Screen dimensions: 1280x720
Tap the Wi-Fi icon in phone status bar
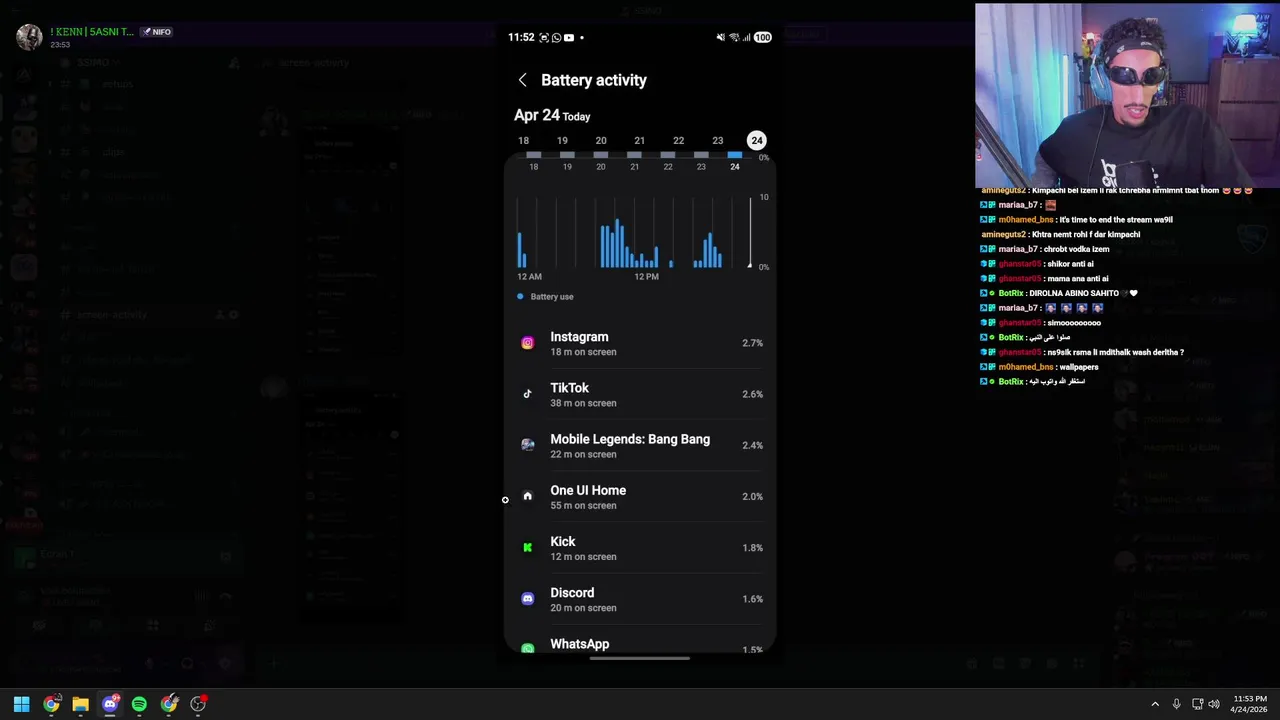tap(733, 37)
